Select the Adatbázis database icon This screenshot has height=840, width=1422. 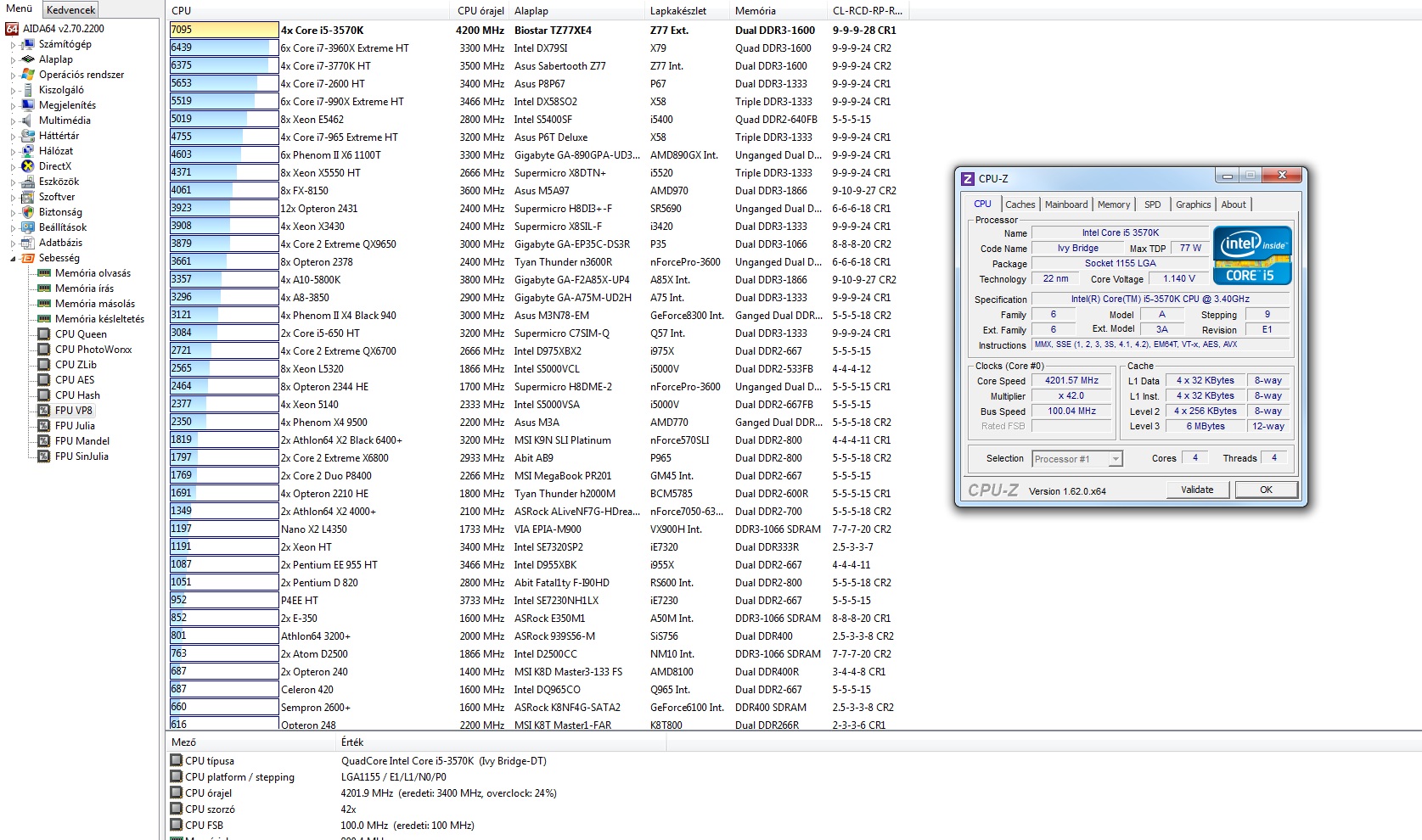click(x=28, y=243)
